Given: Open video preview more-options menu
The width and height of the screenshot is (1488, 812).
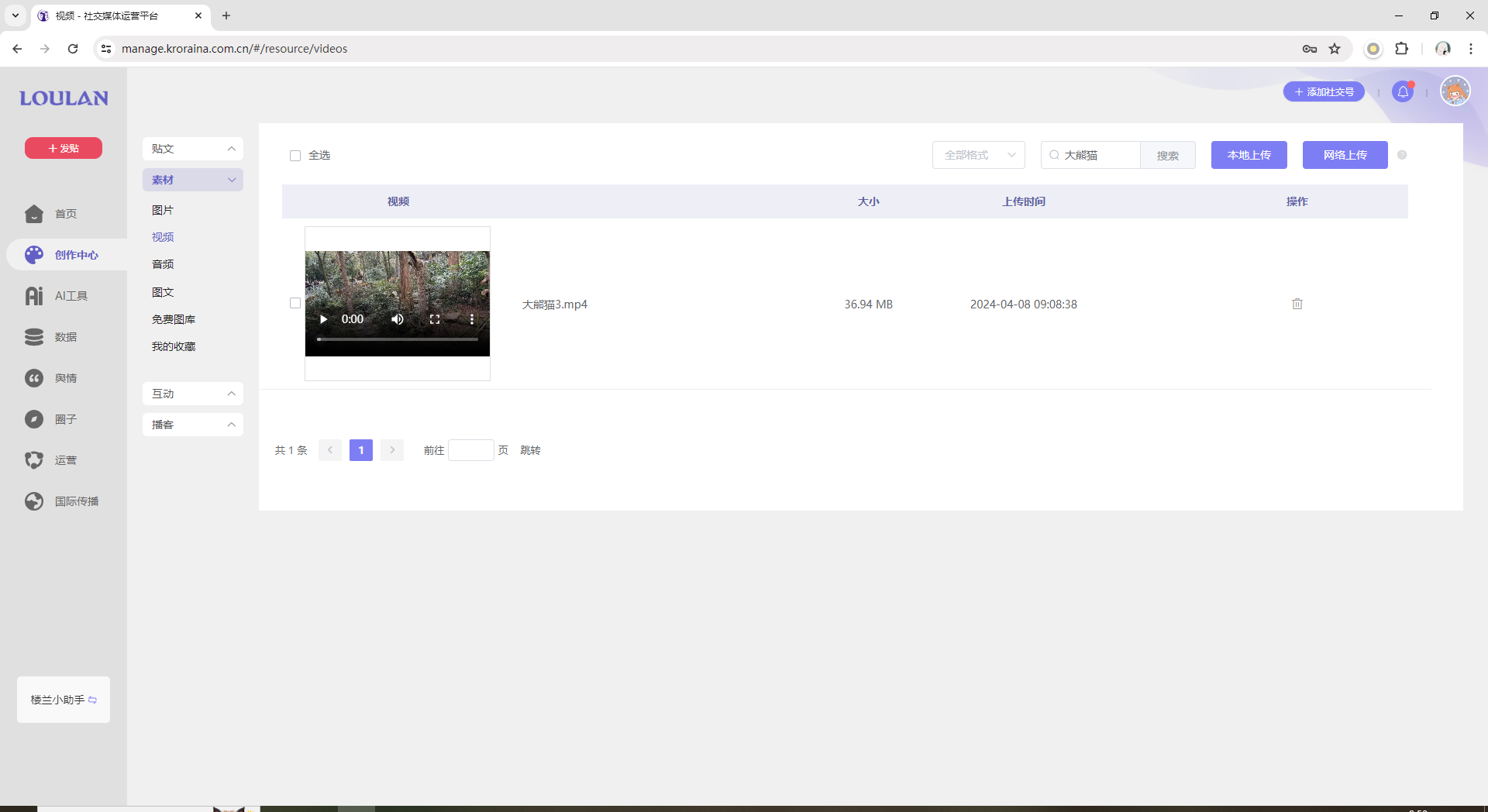Looking at the screenshot, I should pos(471,319).
